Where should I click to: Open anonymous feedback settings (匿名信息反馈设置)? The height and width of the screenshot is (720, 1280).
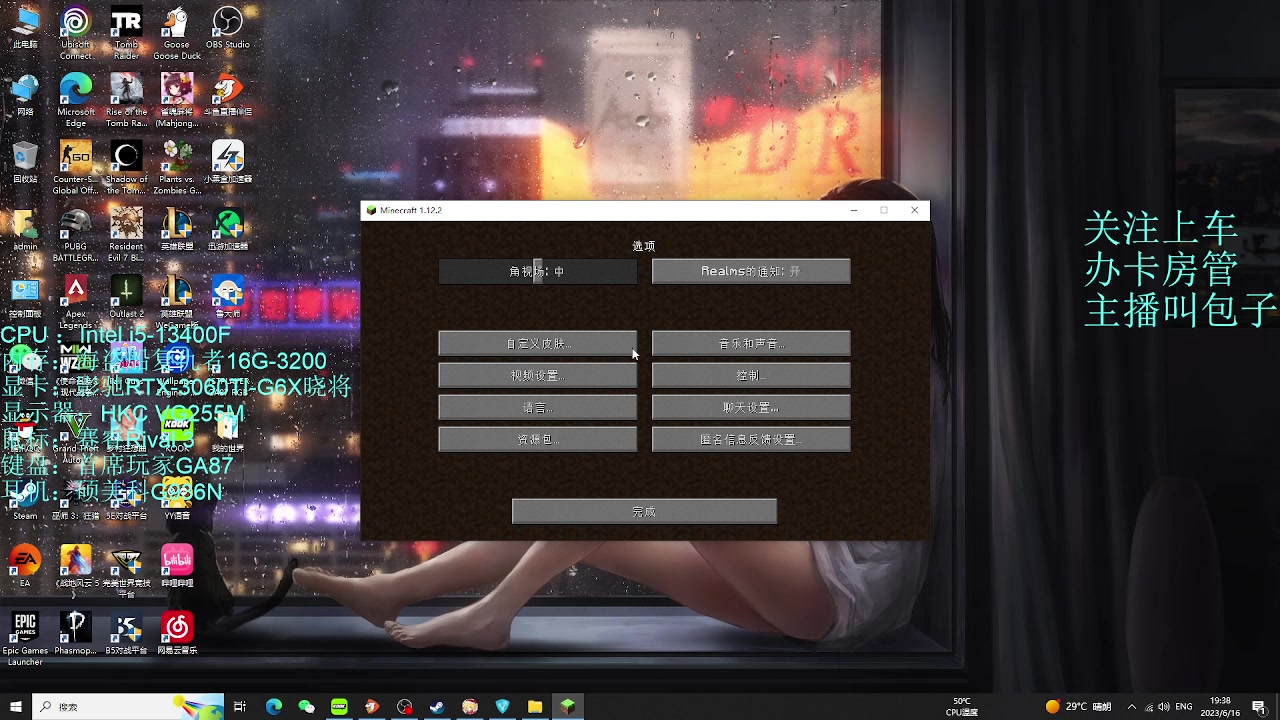[x=751, y=440]
